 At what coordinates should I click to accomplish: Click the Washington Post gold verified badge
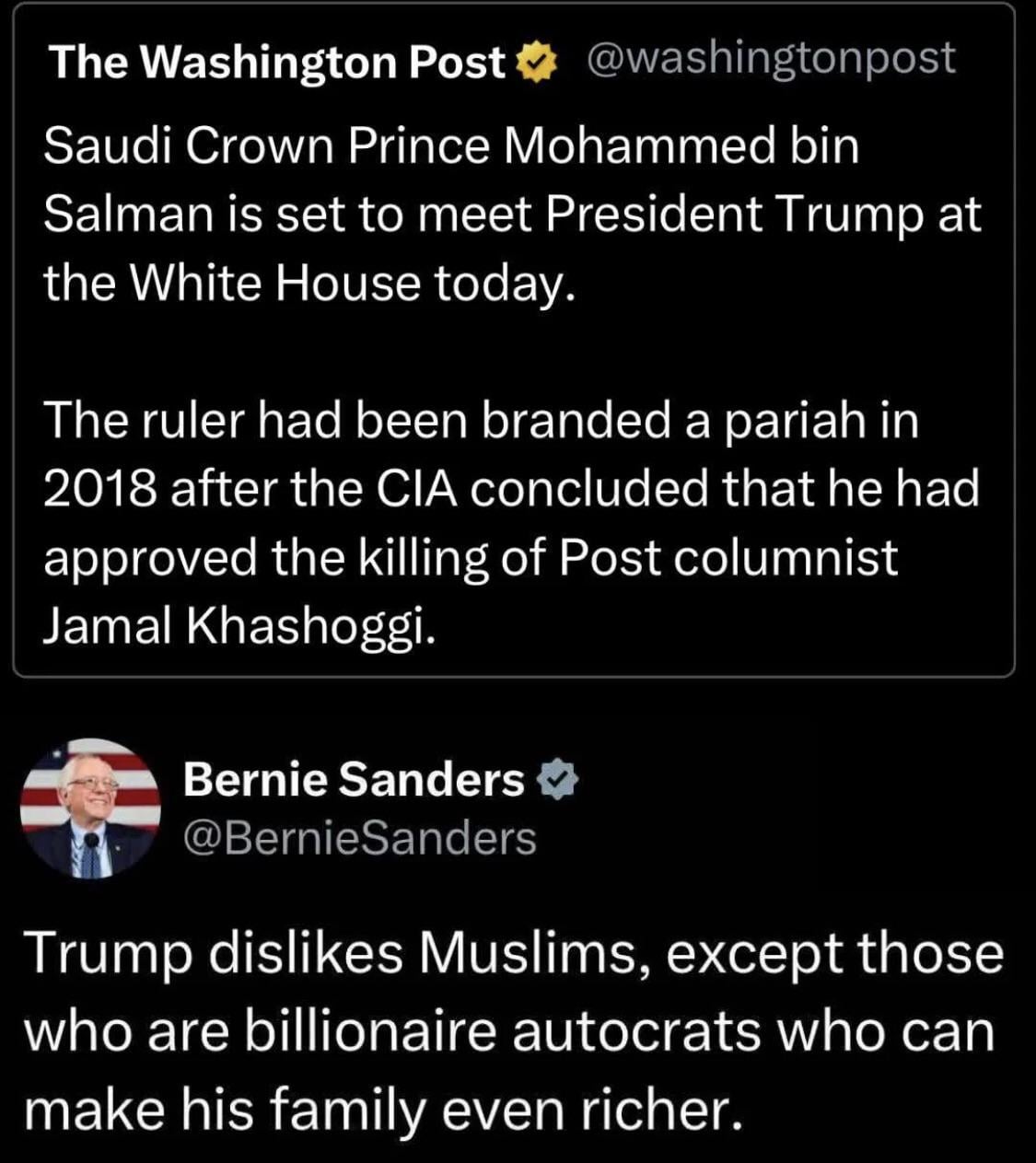(536, 63)
